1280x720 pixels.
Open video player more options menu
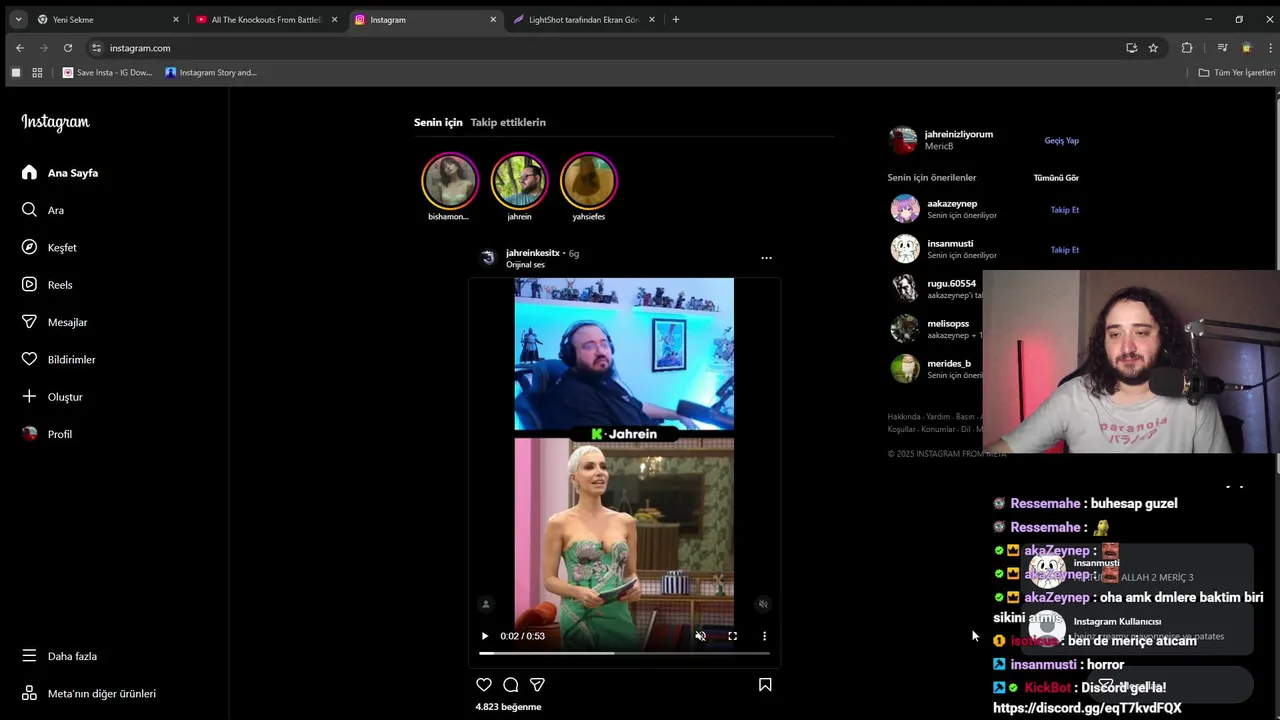pos(764,636)
